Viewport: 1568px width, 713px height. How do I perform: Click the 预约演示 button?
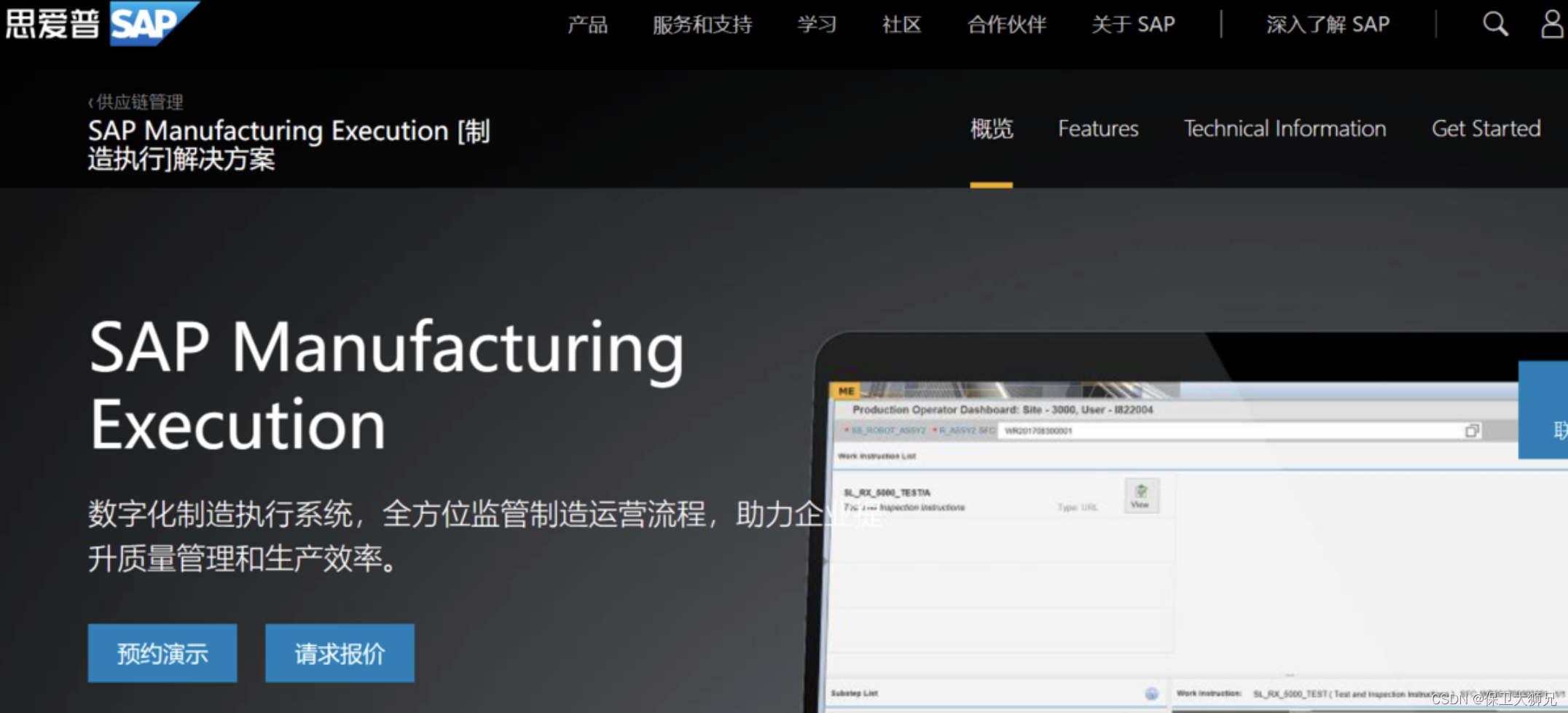pos(162,653)
